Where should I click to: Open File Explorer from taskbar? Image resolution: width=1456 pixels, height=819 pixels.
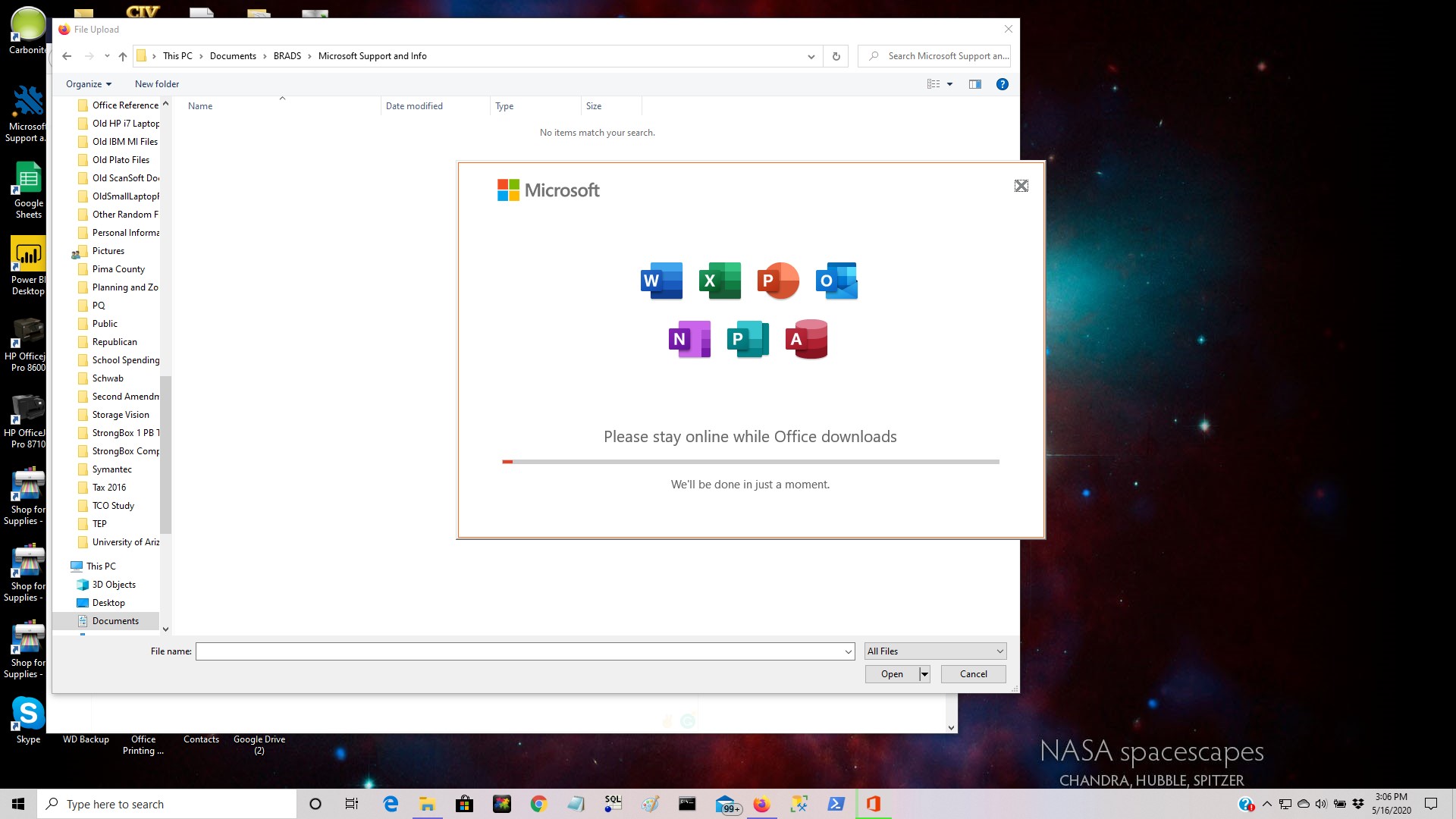click(427, 804)
